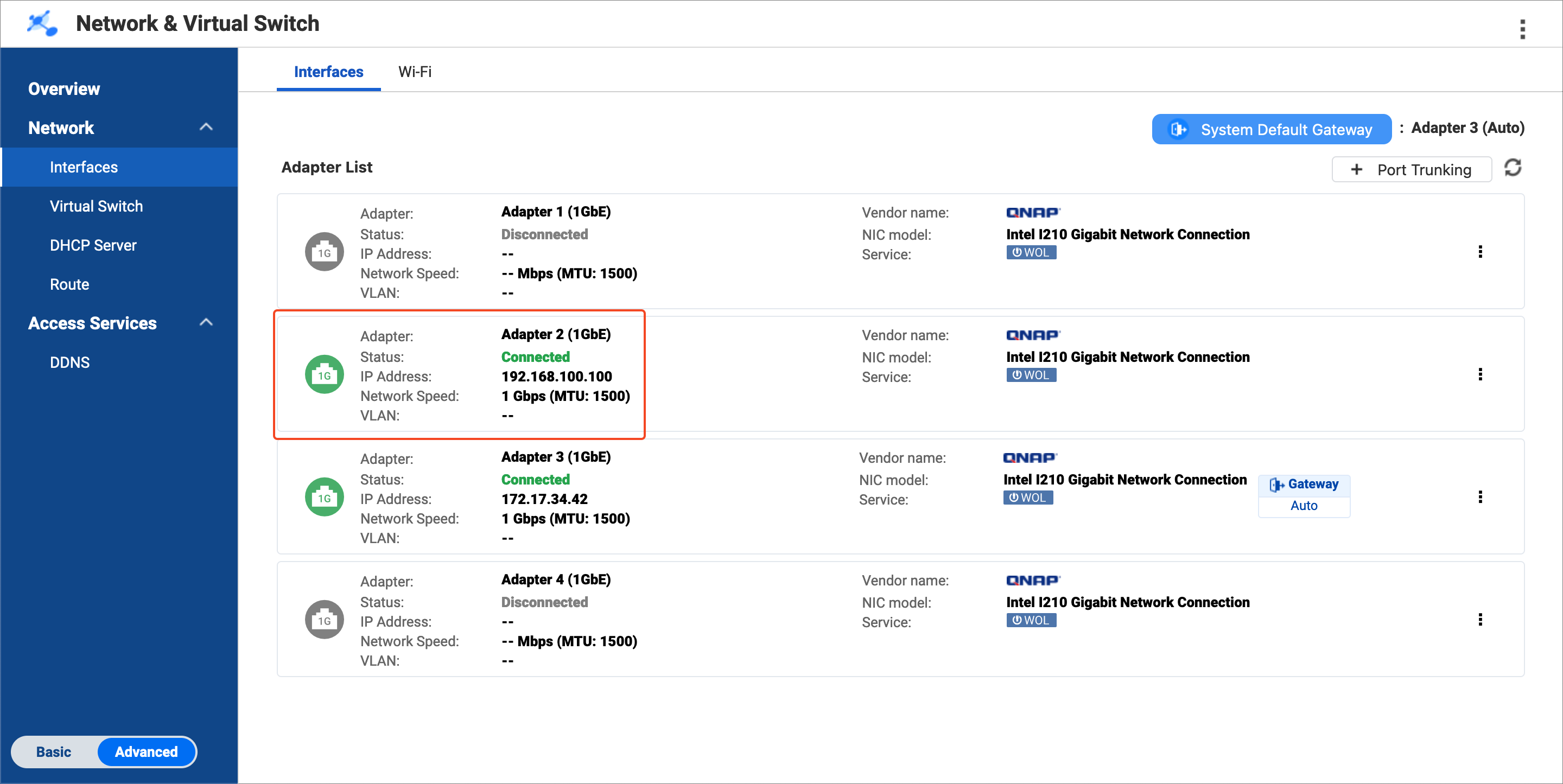Click the WOL badge on Adapter 2

(1031, 375)
